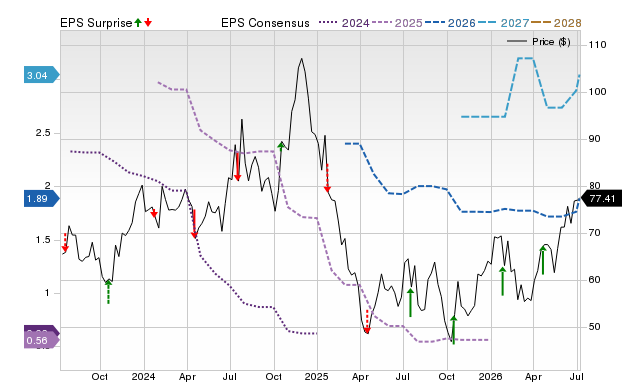Select the green surprise arrow at July 2025

tap(410, 302)
